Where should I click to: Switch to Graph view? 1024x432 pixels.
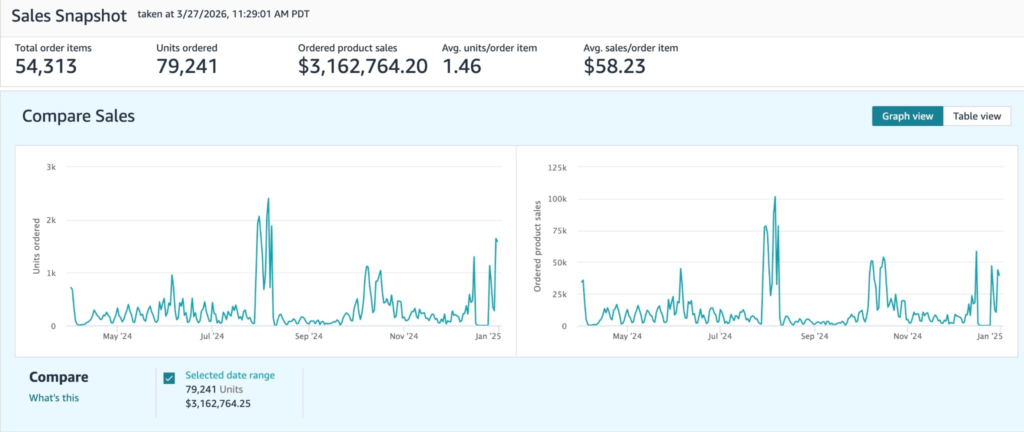click(907, 116)
